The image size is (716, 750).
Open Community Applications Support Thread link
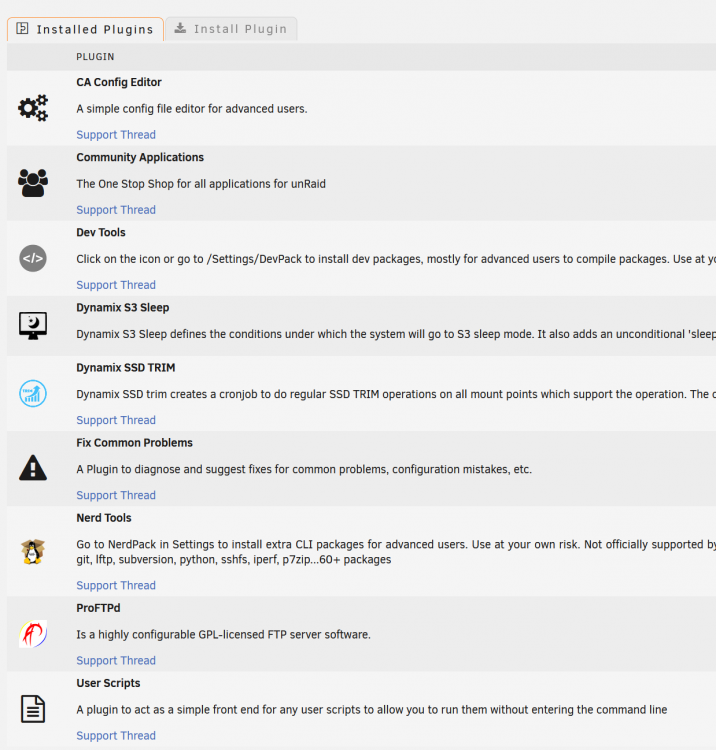point(116,210)
